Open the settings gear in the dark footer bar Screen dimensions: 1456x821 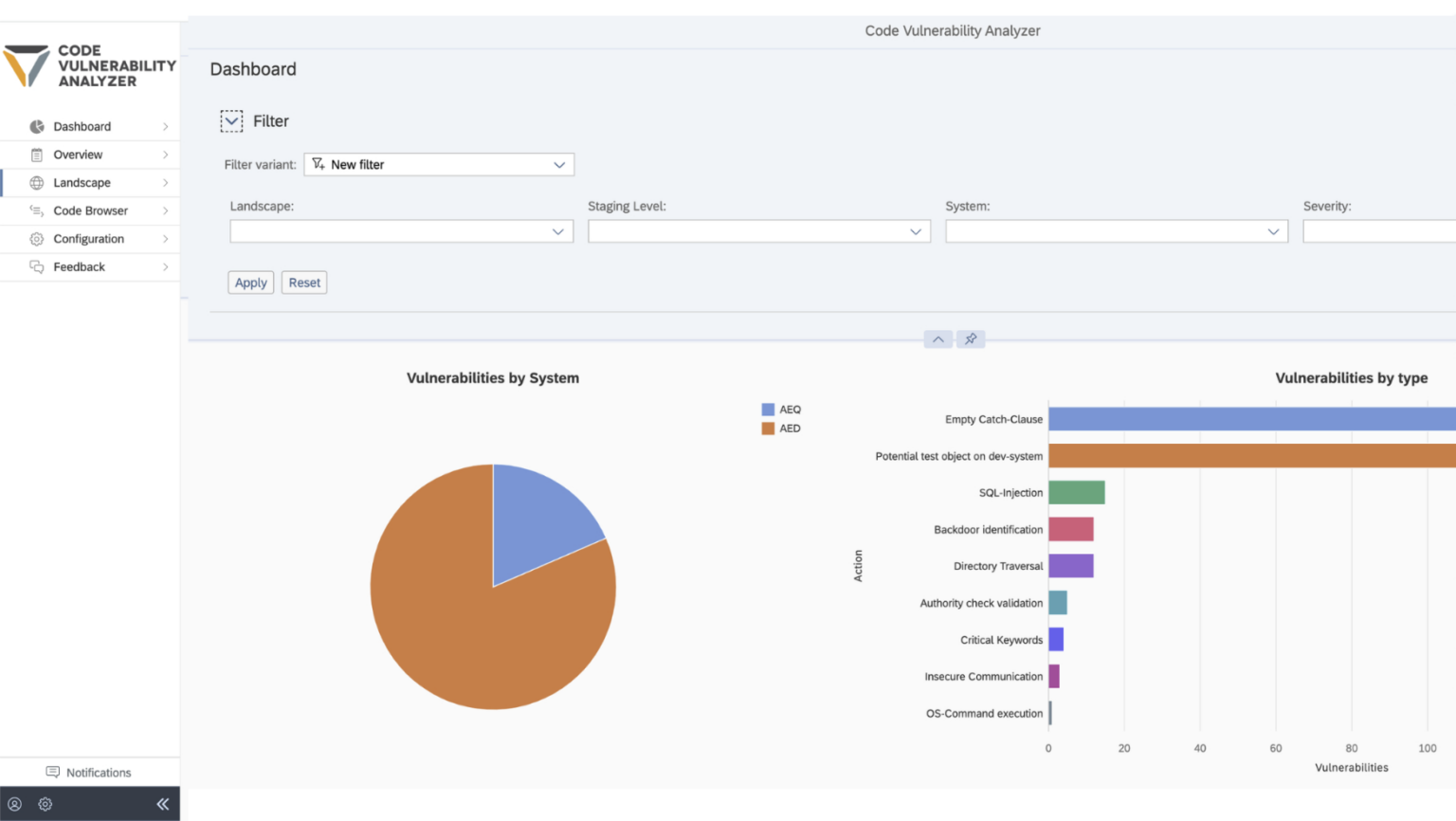point(45,804)
